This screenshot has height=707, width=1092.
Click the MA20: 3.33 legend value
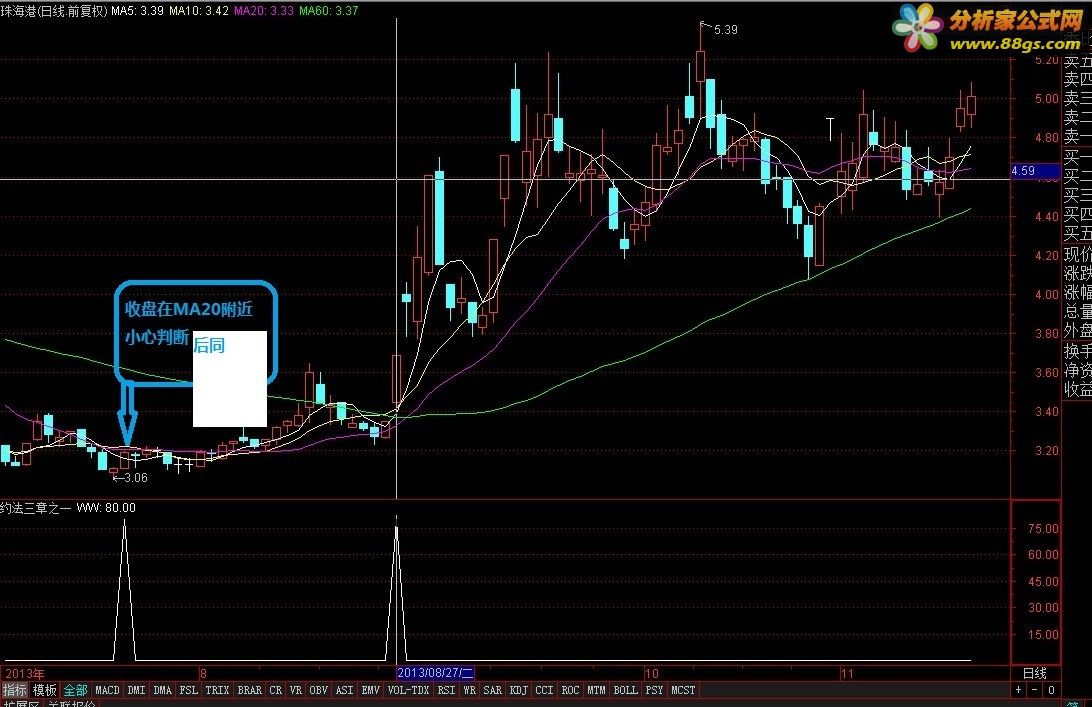tap(263, 10)
